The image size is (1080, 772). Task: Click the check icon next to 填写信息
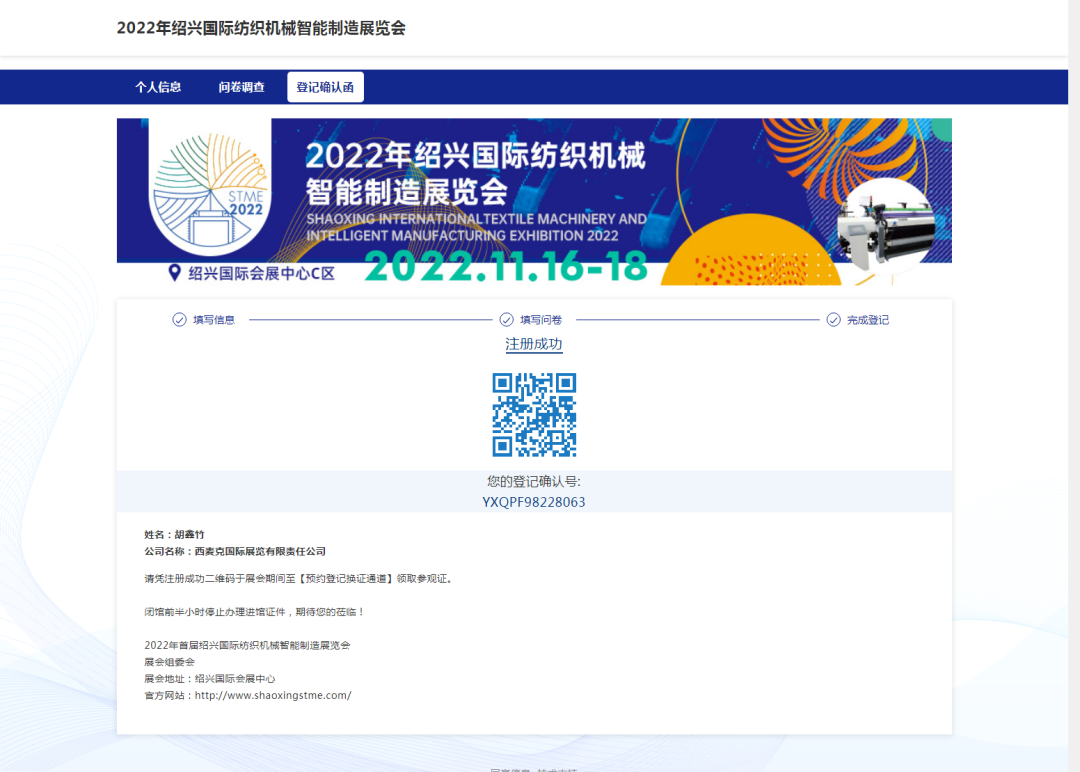click(179, 320)
